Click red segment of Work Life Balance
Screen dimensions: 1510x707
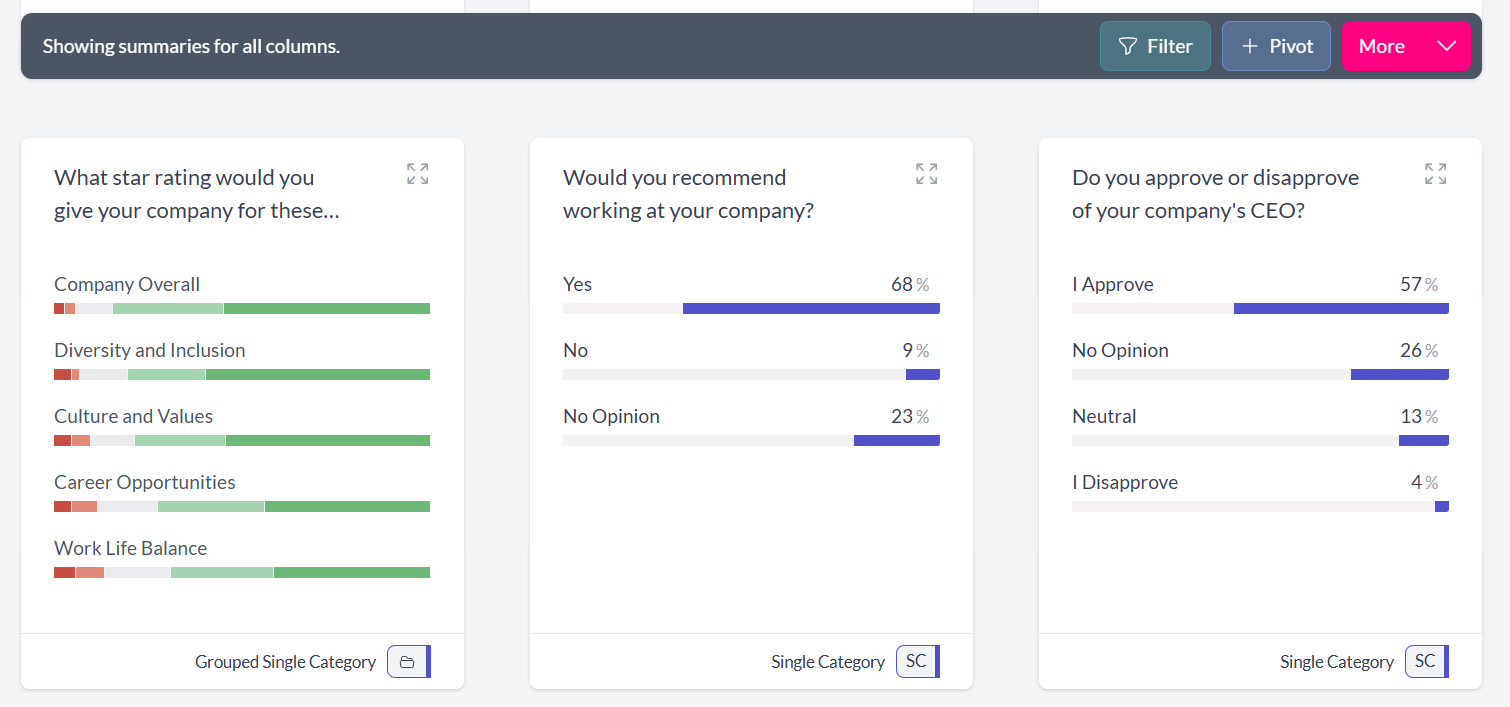click(x=64, y=573)
